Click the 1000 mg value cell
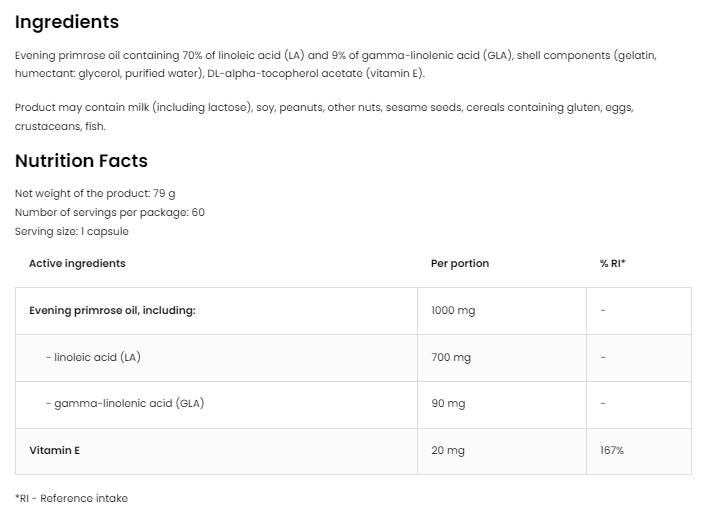This screenshot has width=707, height=516. coord(453,310)
